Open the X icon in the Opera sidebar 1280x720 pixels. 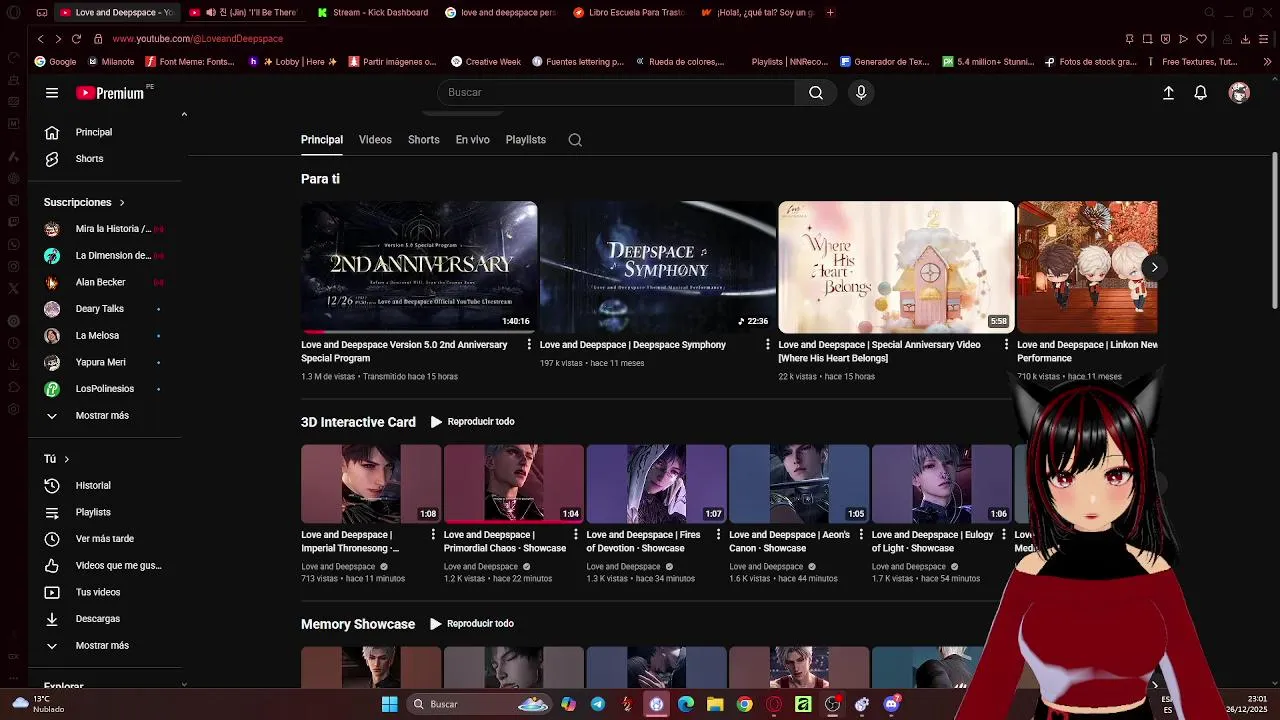pos(13,288)
